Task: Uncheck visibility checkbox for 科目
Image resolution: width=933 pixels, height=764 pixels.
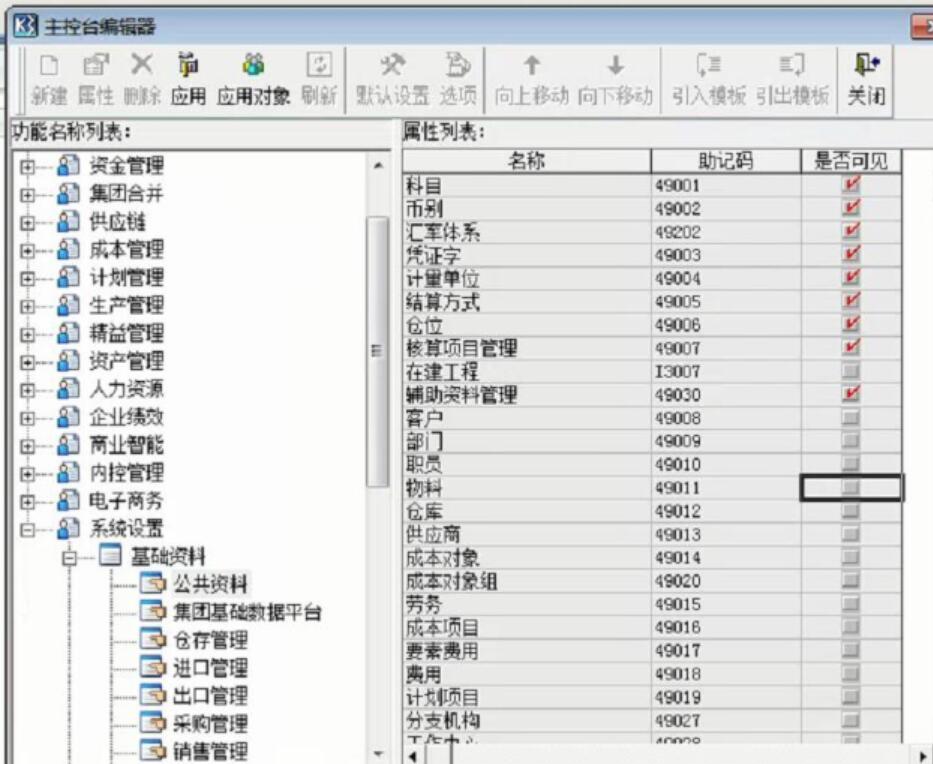Action: pos(851,186)
